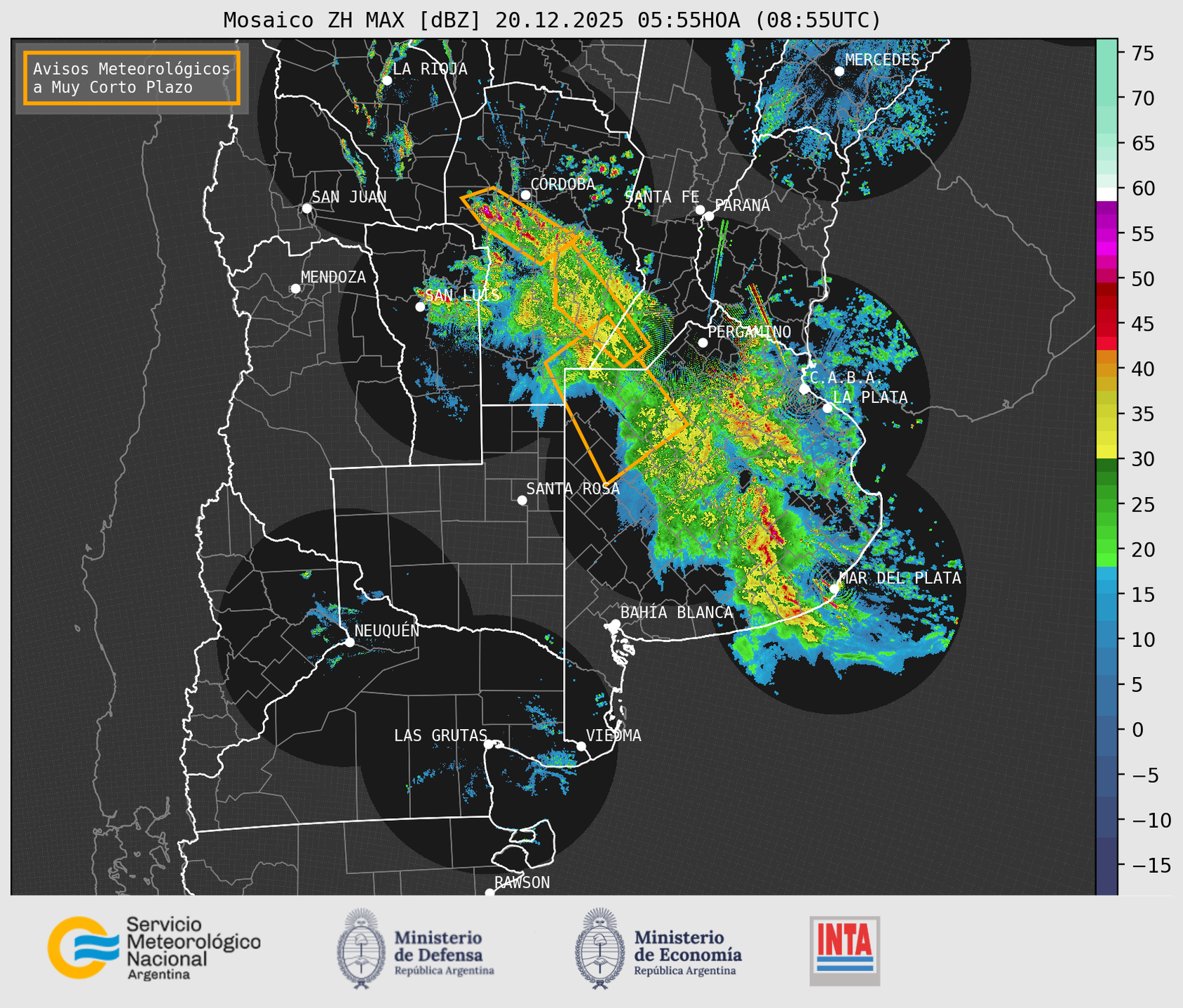The width and height of the screenshot is (1183, 1008).
Task: Click the LAS GRUTAS label text
Action: point(440,735)
